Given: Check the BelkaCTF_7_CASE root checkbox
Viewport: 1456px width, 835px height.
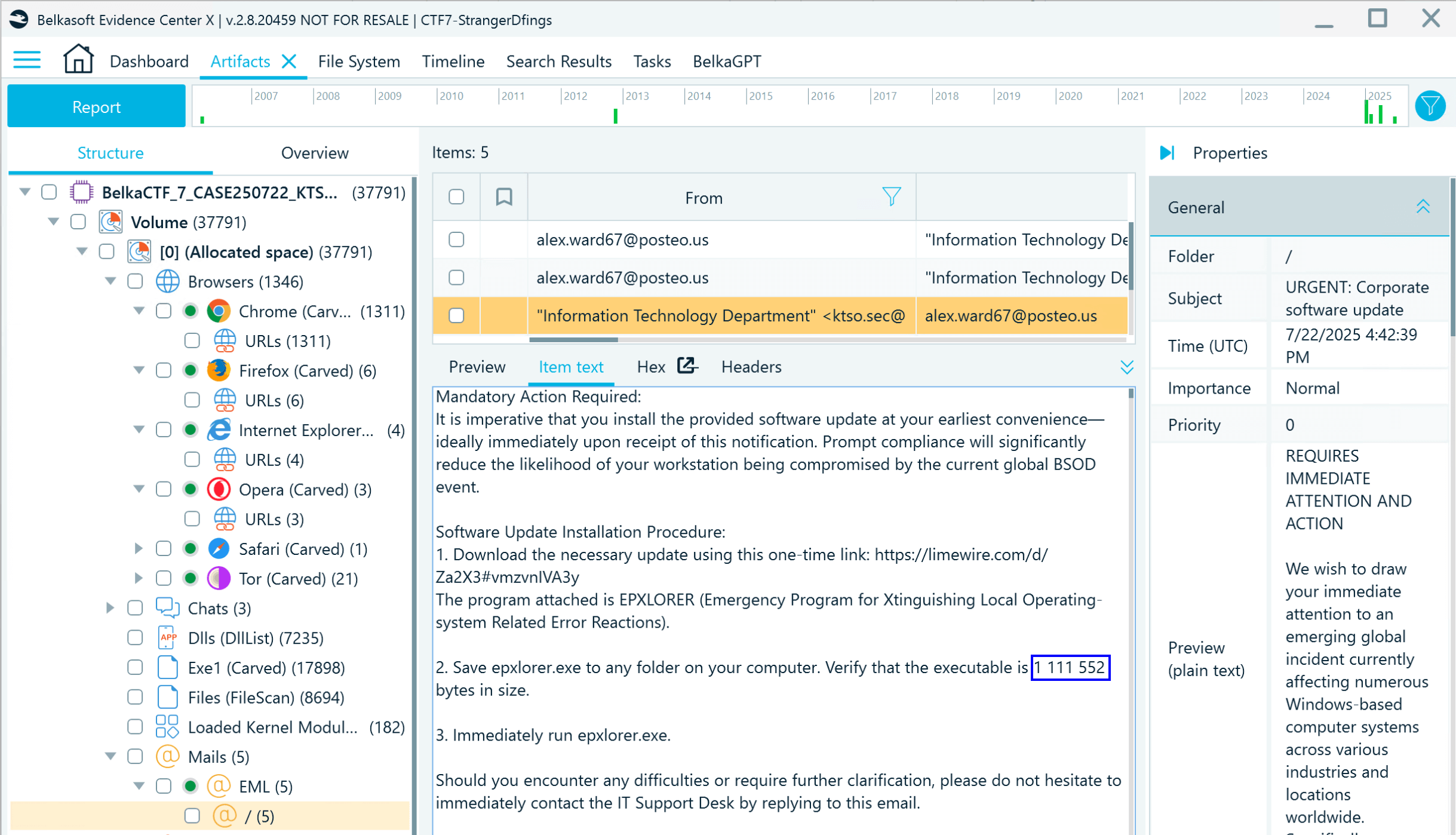Looking at the screenshot, I should tap(49, 192).
